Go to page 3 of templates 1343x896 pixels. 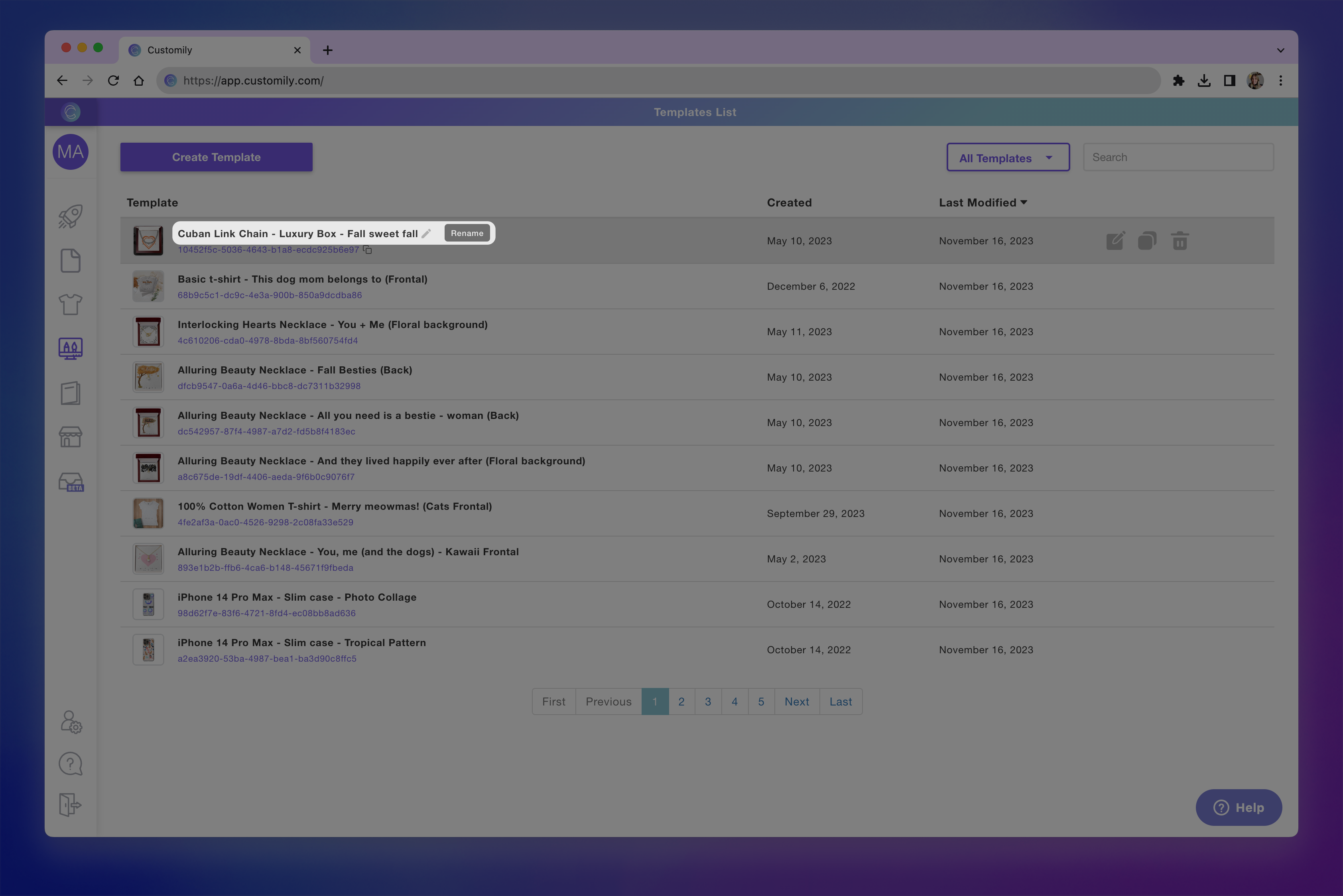tap(708, 701)
